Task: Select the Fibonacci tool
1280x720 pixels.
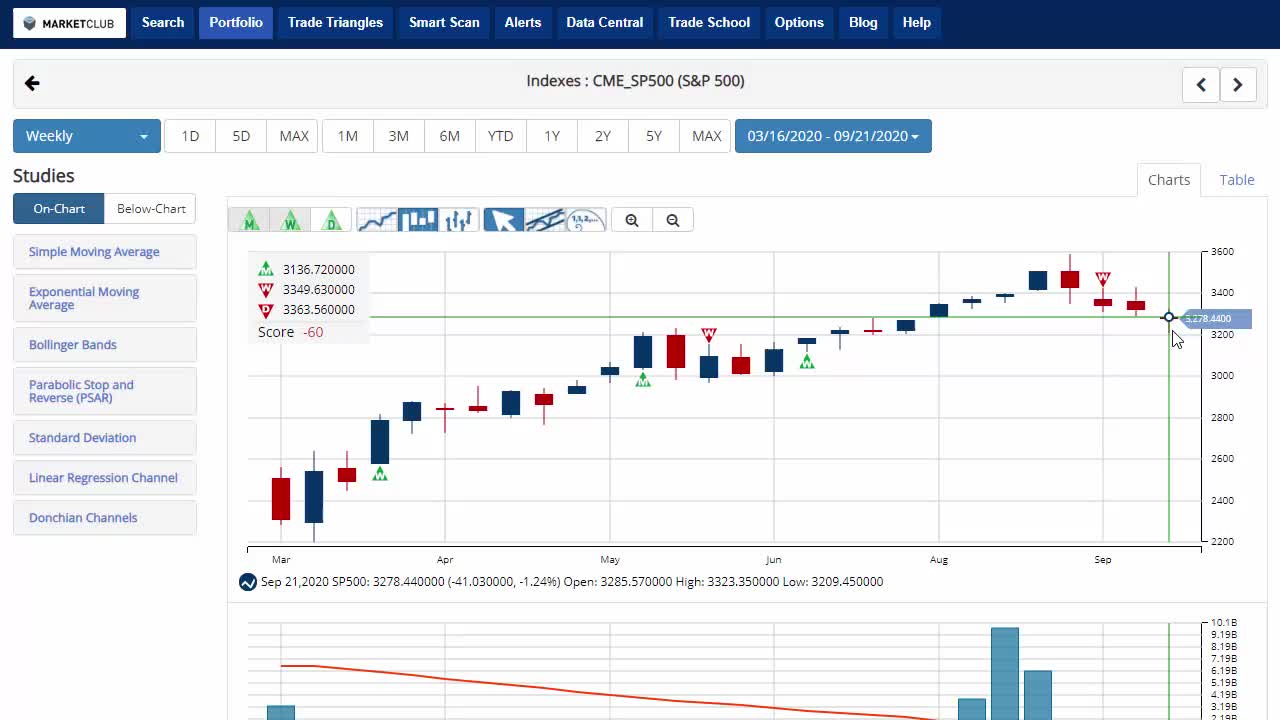Action: (x=586, y=220)
